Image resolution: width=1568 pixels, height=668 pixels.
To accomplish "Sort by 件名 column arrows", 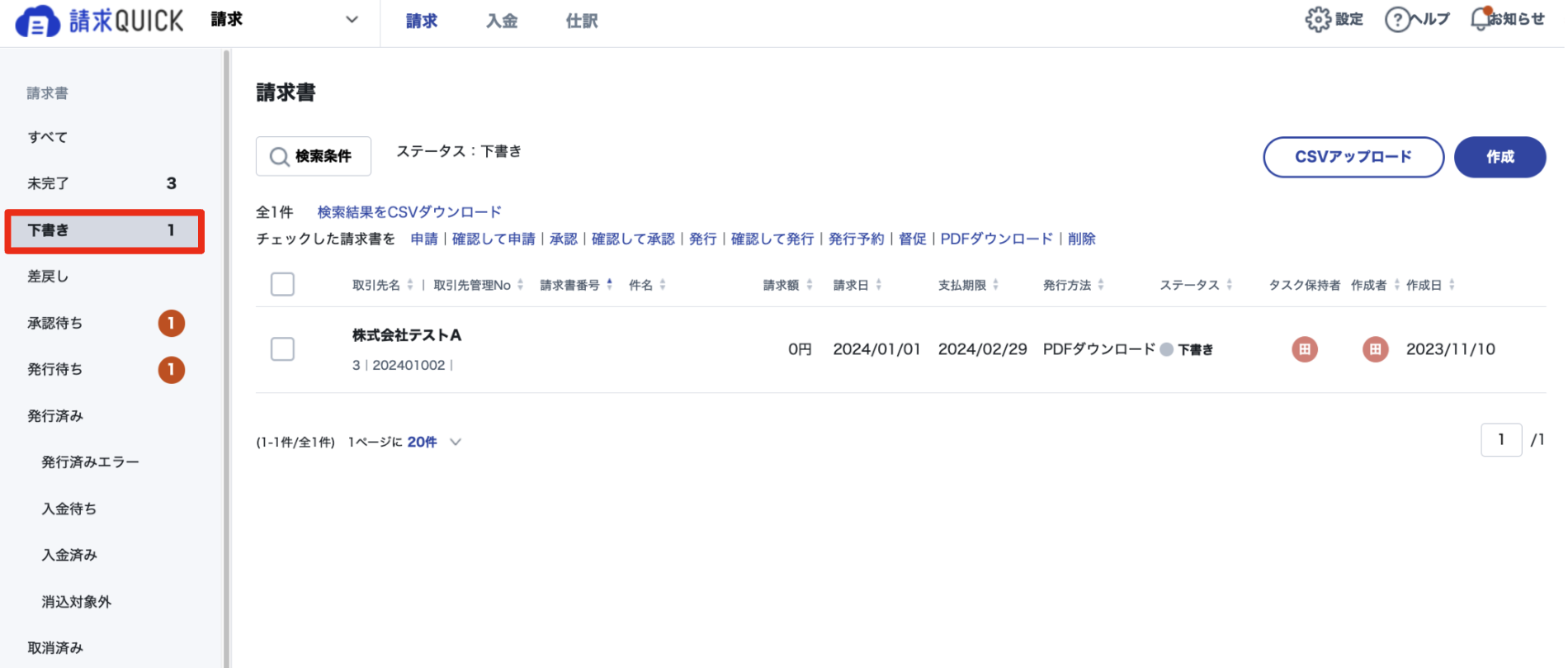I will [663, 285].
